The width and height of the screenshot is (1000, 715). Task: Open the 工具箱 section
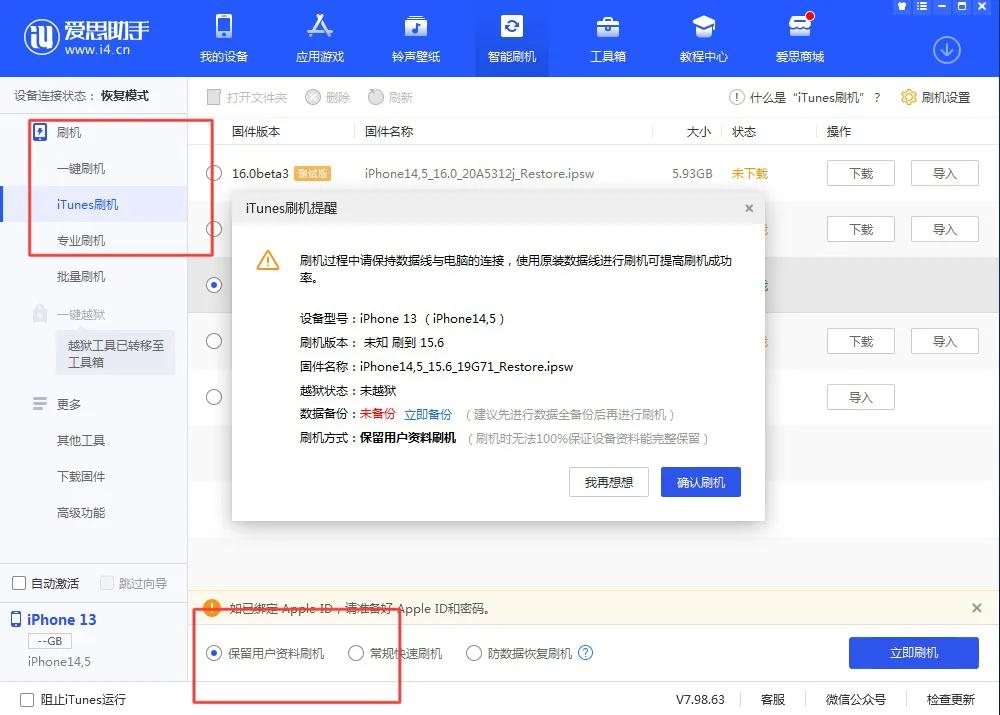tap(607, 38)
